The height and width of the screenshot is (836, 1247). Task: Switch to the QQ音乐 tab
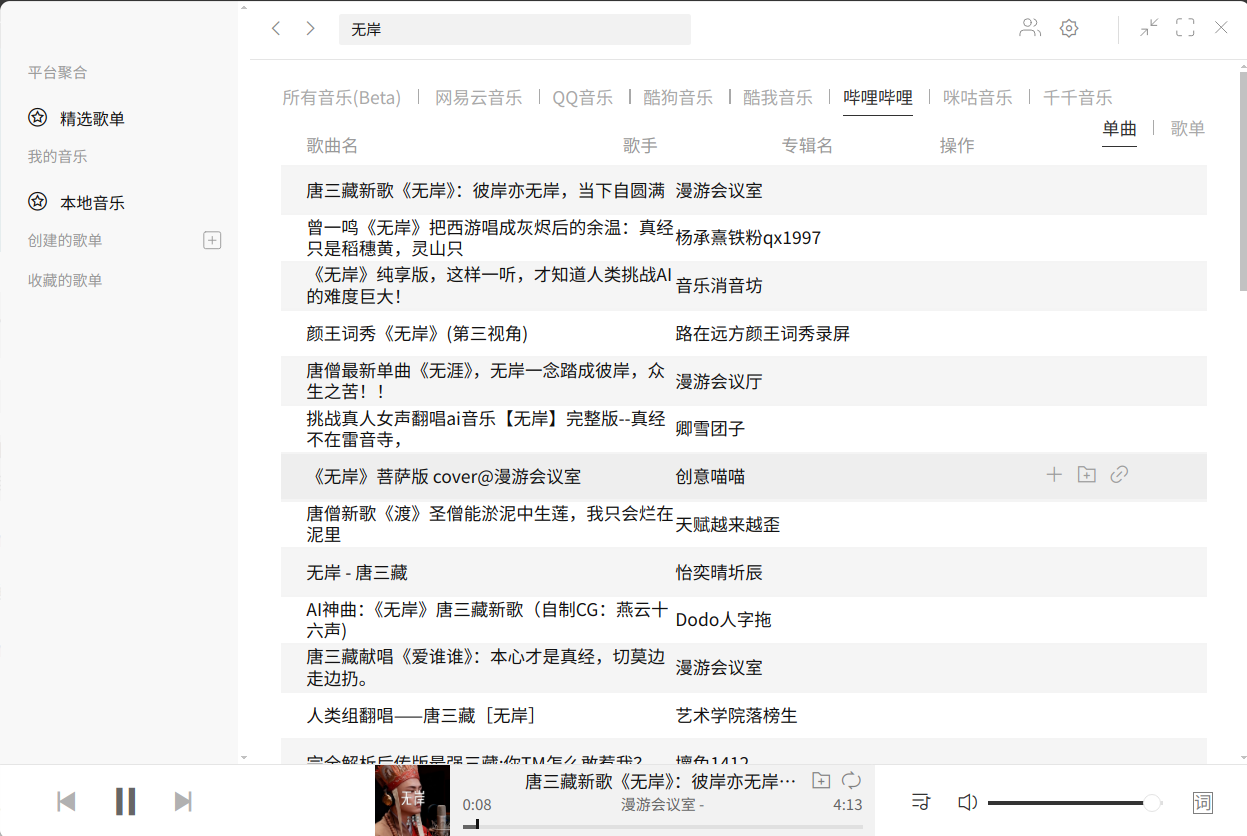583,97
